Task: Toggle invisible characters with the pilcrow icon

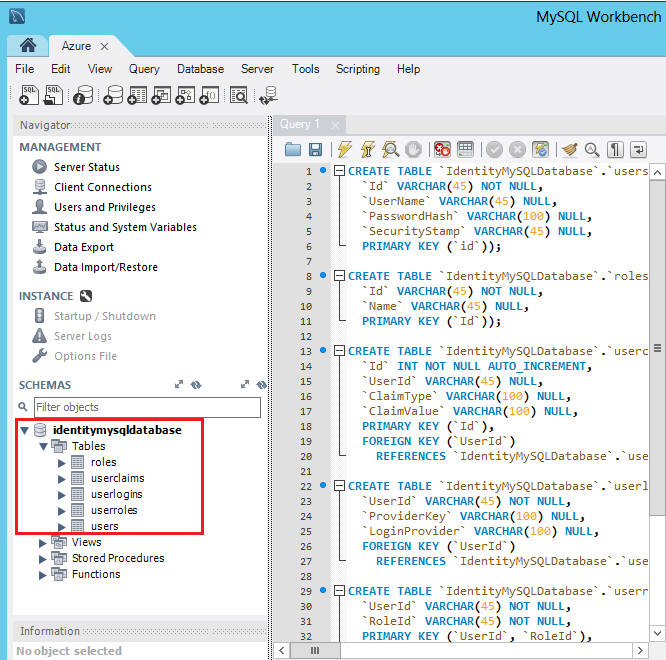Action: pos(615,150)
